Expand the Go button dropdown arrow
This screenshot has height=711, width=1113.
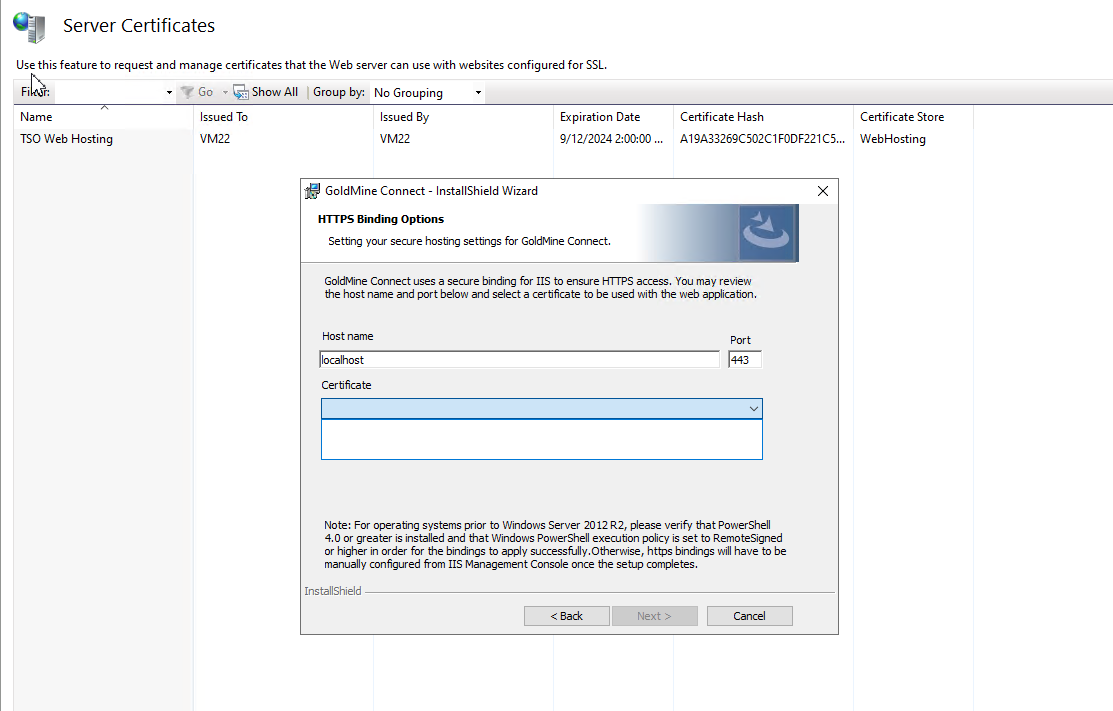coord(225,93)
